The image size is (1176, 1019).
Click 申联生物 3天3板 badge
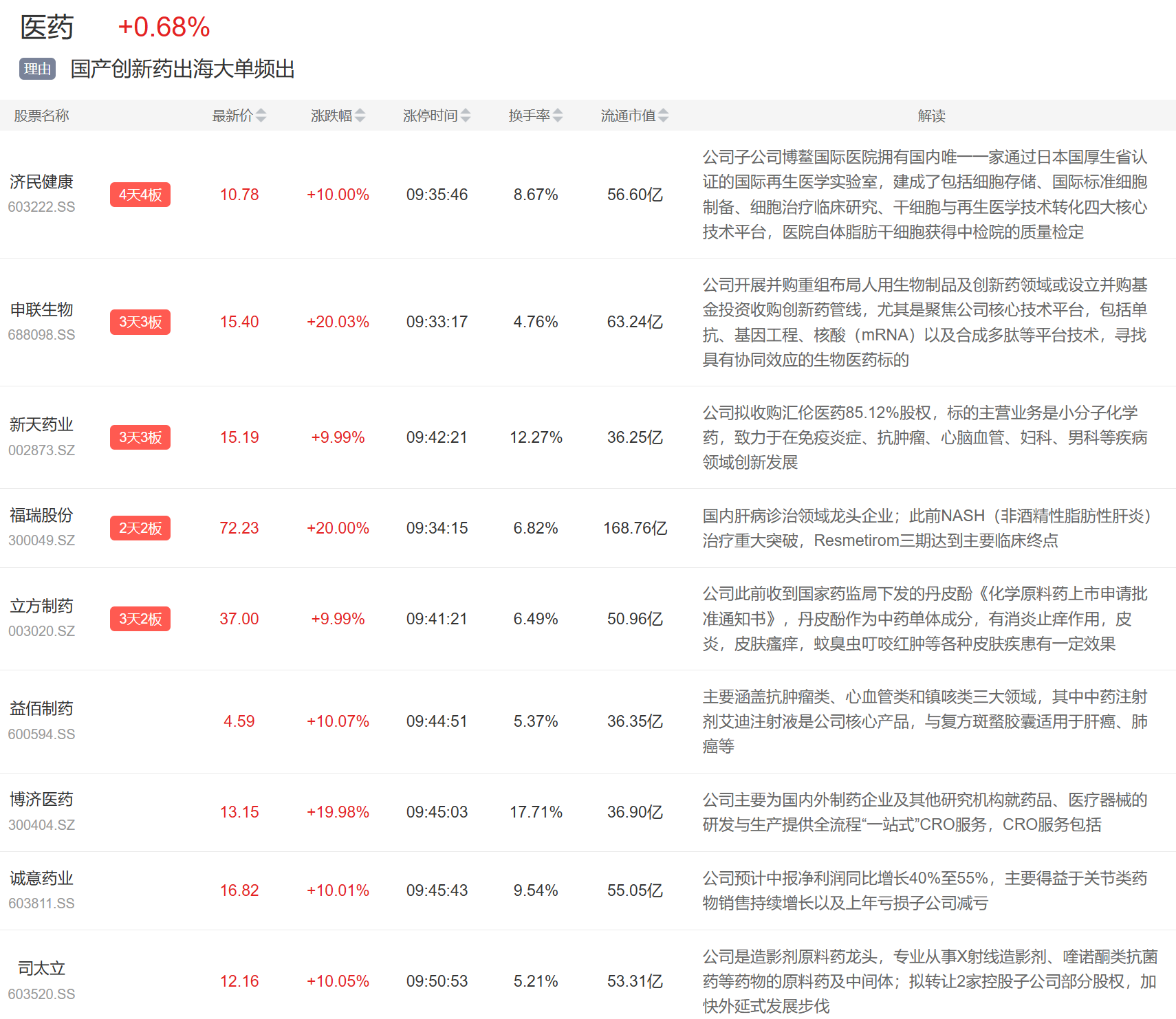pyautogui.click(x=140, y=322)
